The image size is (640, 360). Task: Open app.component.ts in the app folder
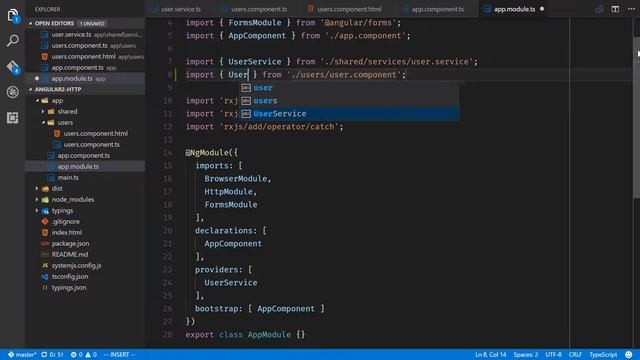(85, 156)
